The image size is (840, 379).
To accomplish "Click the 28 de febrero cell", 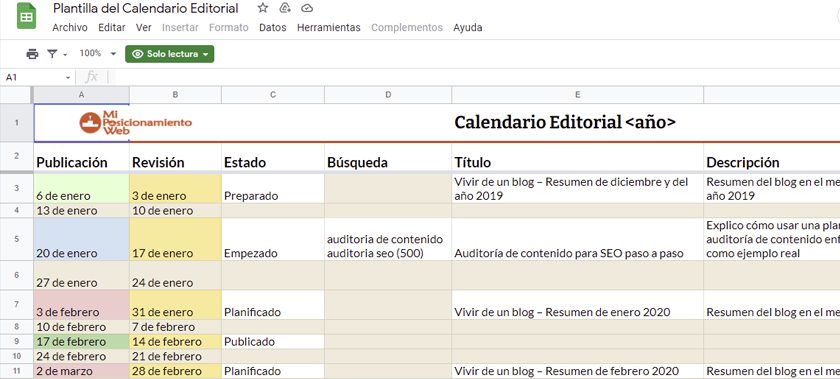I will click(x=175, y=371).
